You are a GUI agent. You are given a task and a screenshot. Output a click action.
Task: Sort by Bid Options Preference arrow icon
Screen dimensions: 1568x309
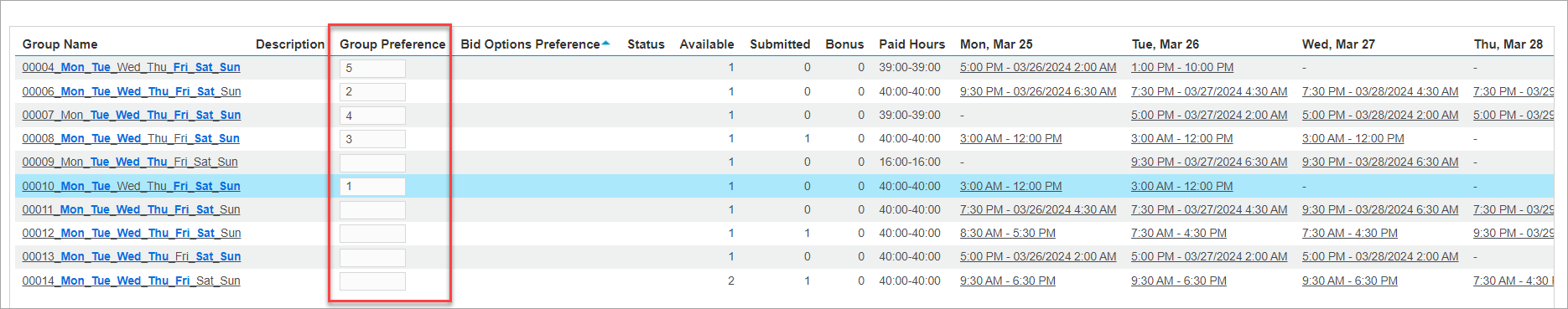606,43
